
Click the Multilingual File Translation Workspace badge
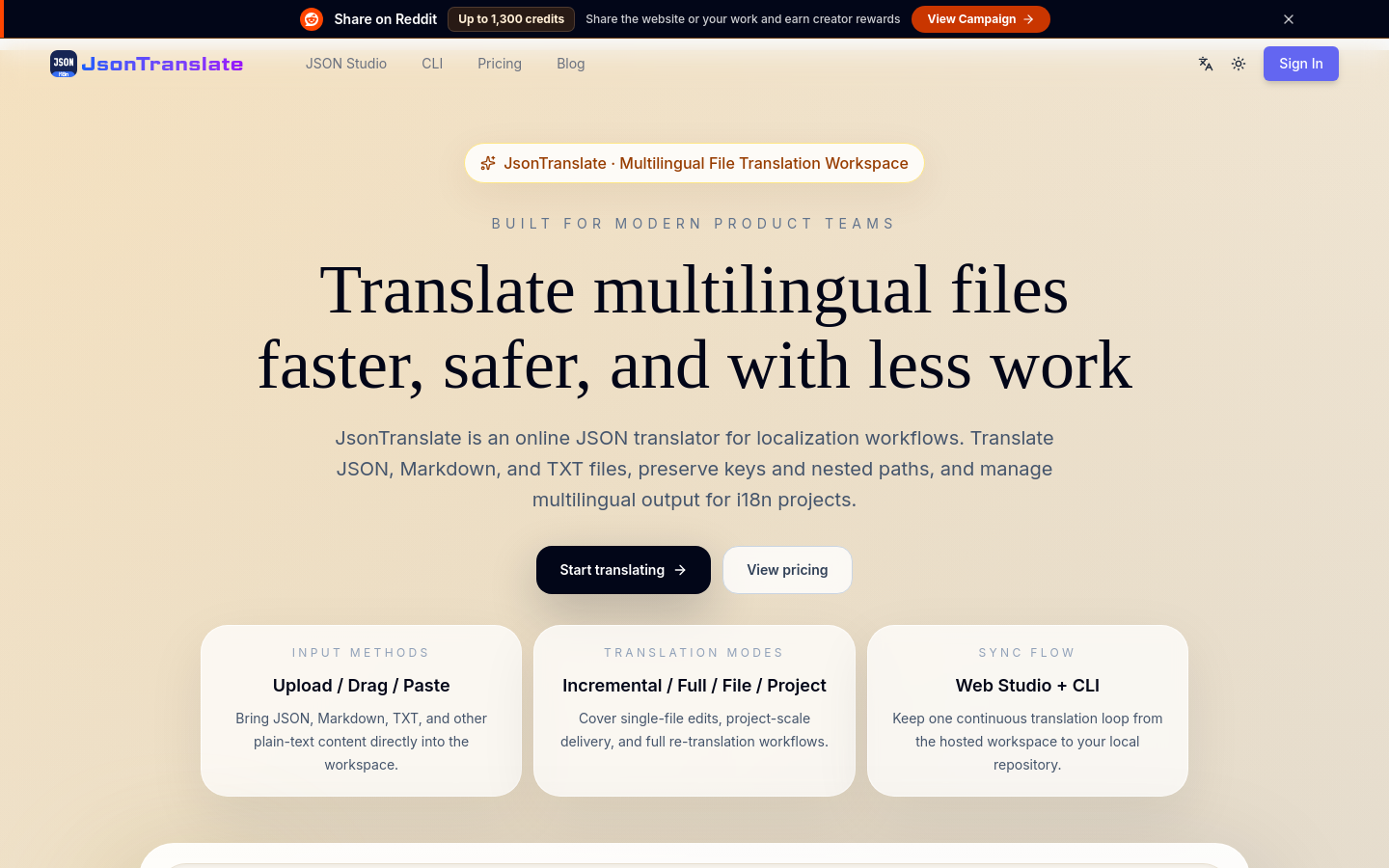pos(694,163)
